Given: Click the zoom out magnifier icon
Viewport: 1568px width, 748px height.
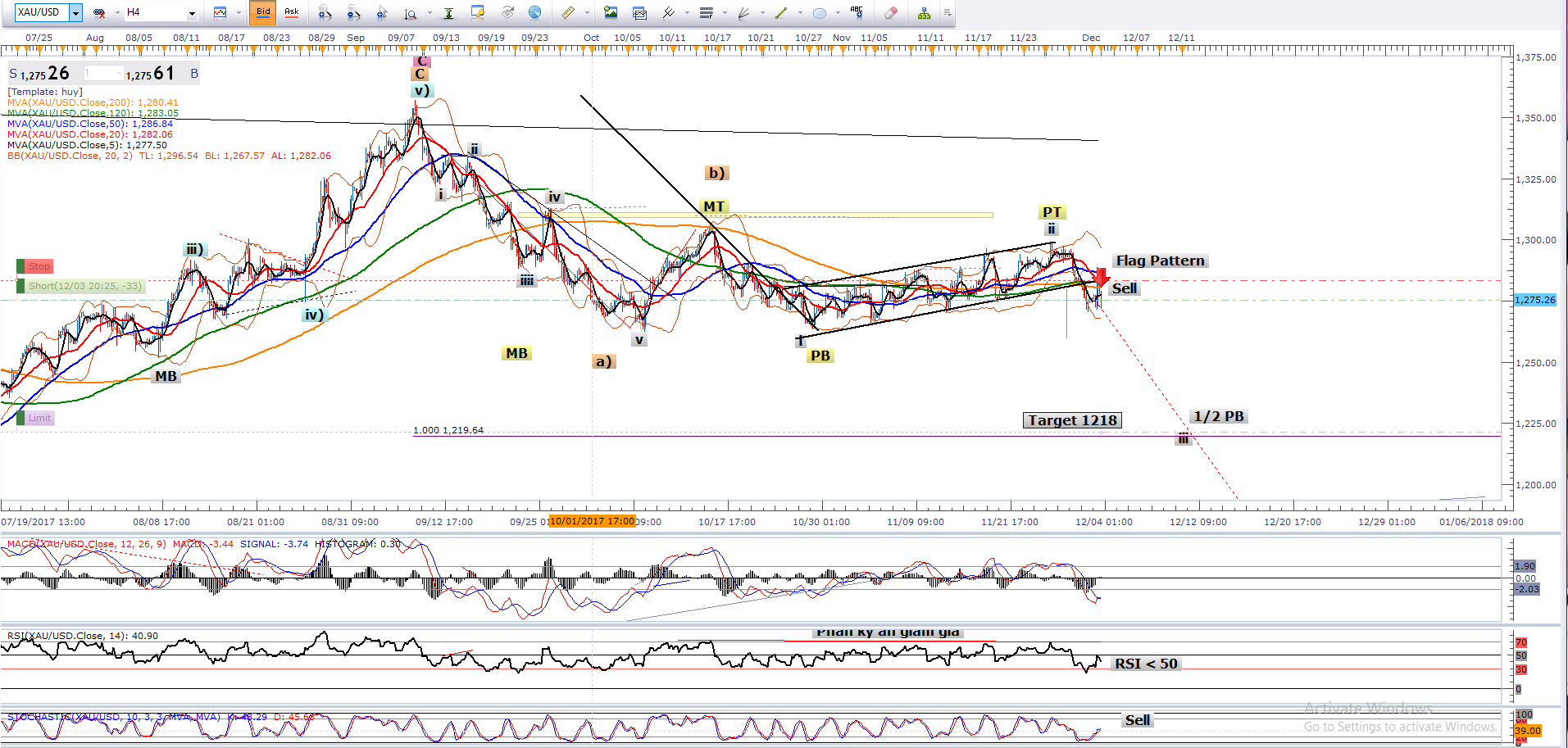Looking at the screenshot, I should click(x=353, y=12).
